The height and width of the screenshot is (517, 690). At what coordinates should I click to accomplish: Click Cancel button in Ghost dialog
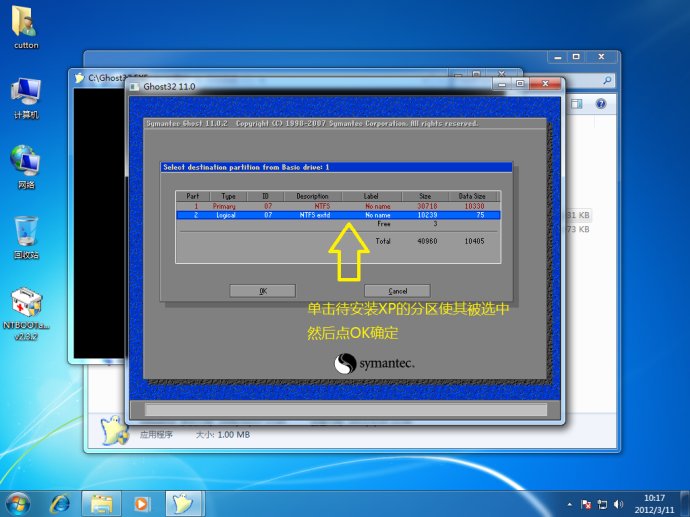[x=397, y=291]
